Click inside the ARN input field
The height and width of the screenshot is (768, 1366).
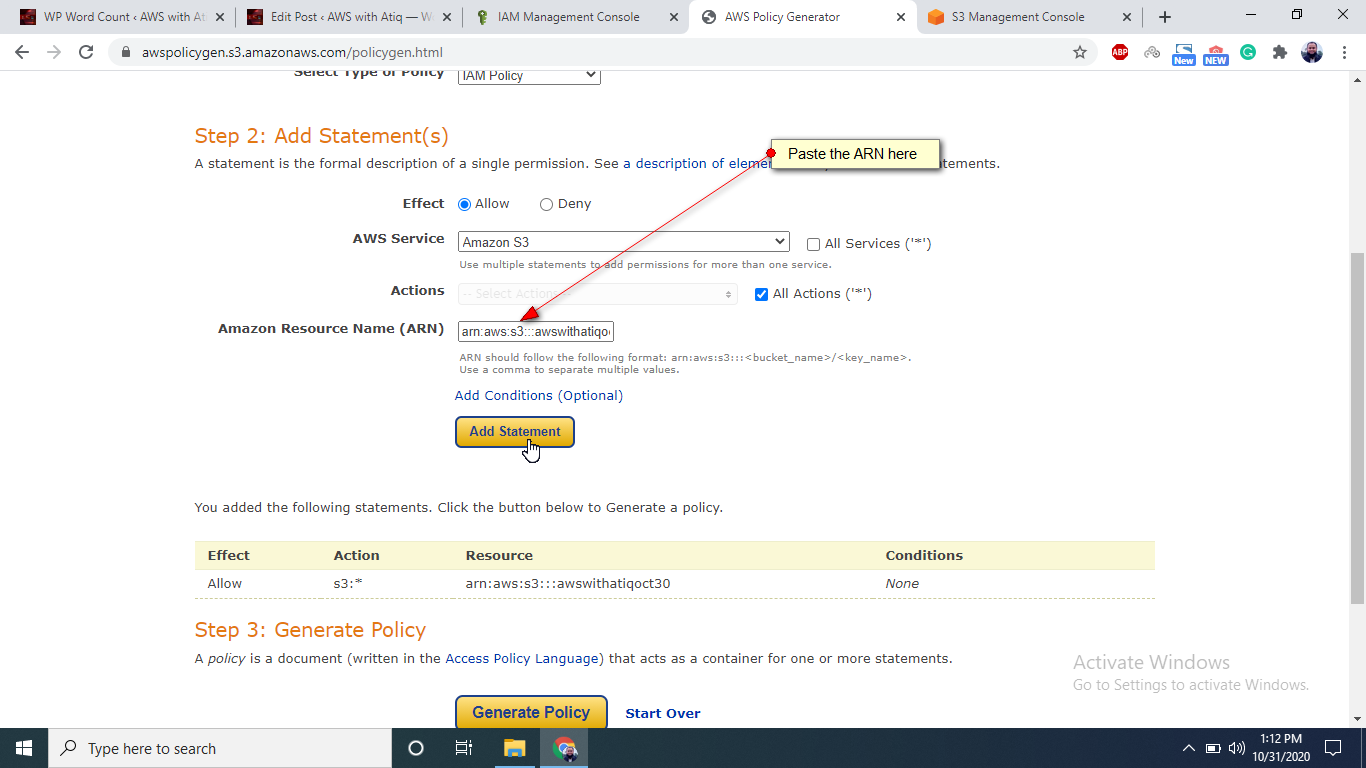(x=535, y=330)
